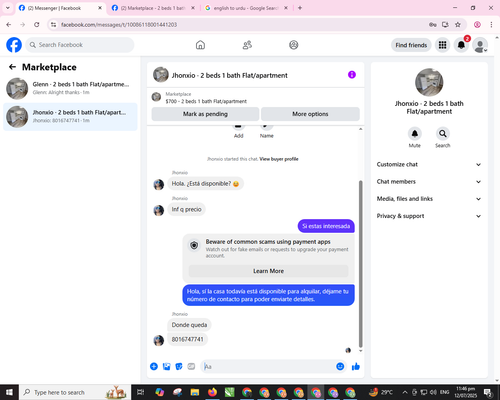Open Task View on the taskbar

pyautogui.click(x=141, y=392)
